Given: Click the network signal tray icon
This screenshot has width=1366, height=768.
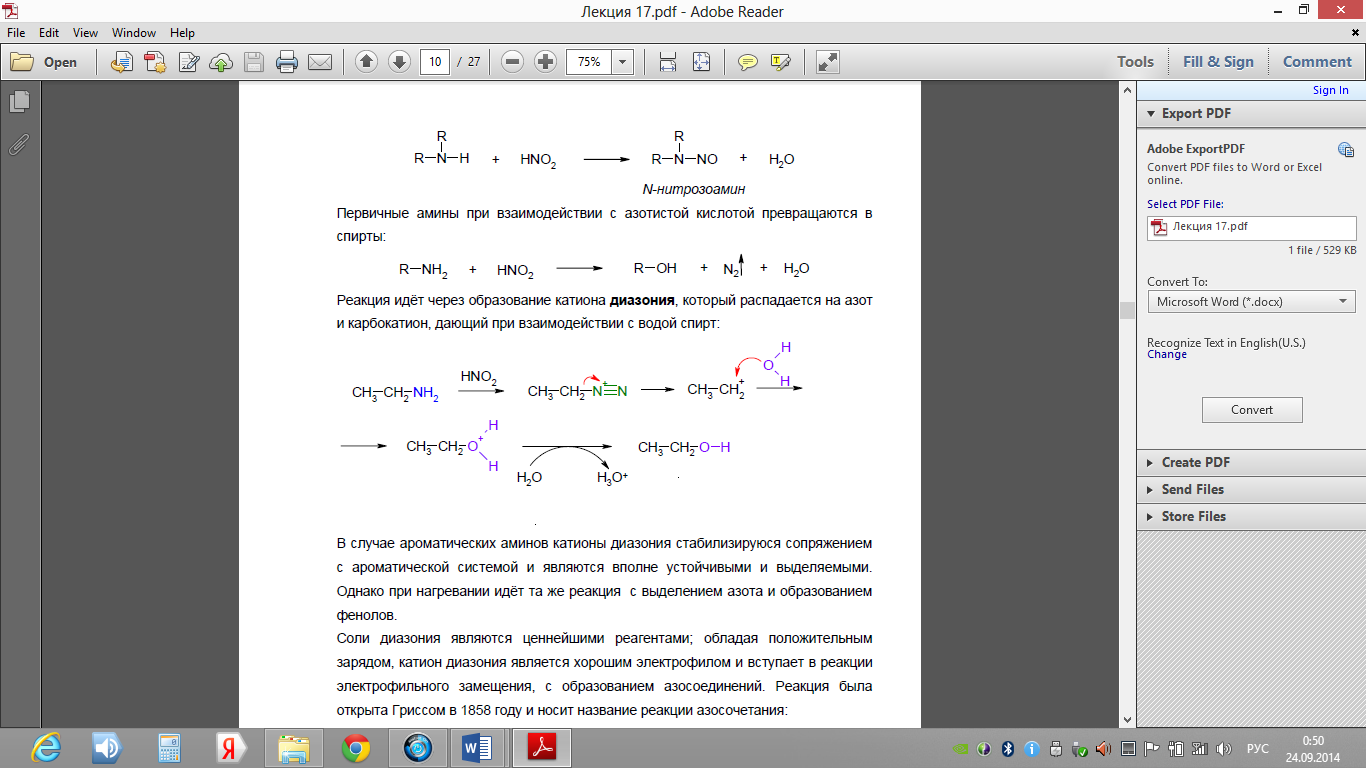Looking at the screenshot, I should pos(1200,748).
